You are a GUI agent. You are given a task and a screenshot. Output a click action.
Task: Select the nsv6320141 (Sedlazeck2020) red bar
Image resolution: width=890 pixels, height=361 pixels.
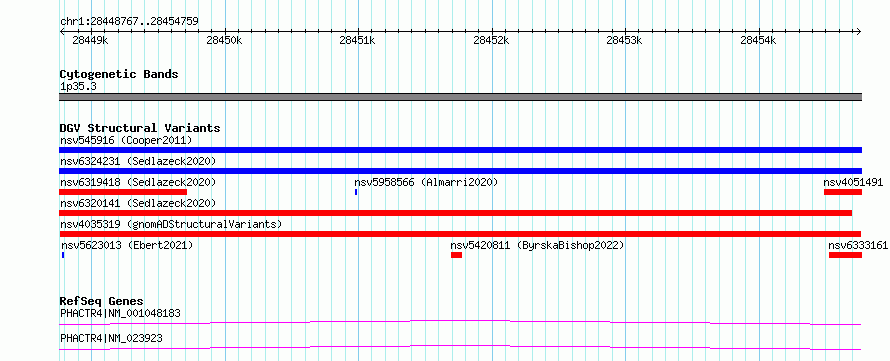[456, 213]
